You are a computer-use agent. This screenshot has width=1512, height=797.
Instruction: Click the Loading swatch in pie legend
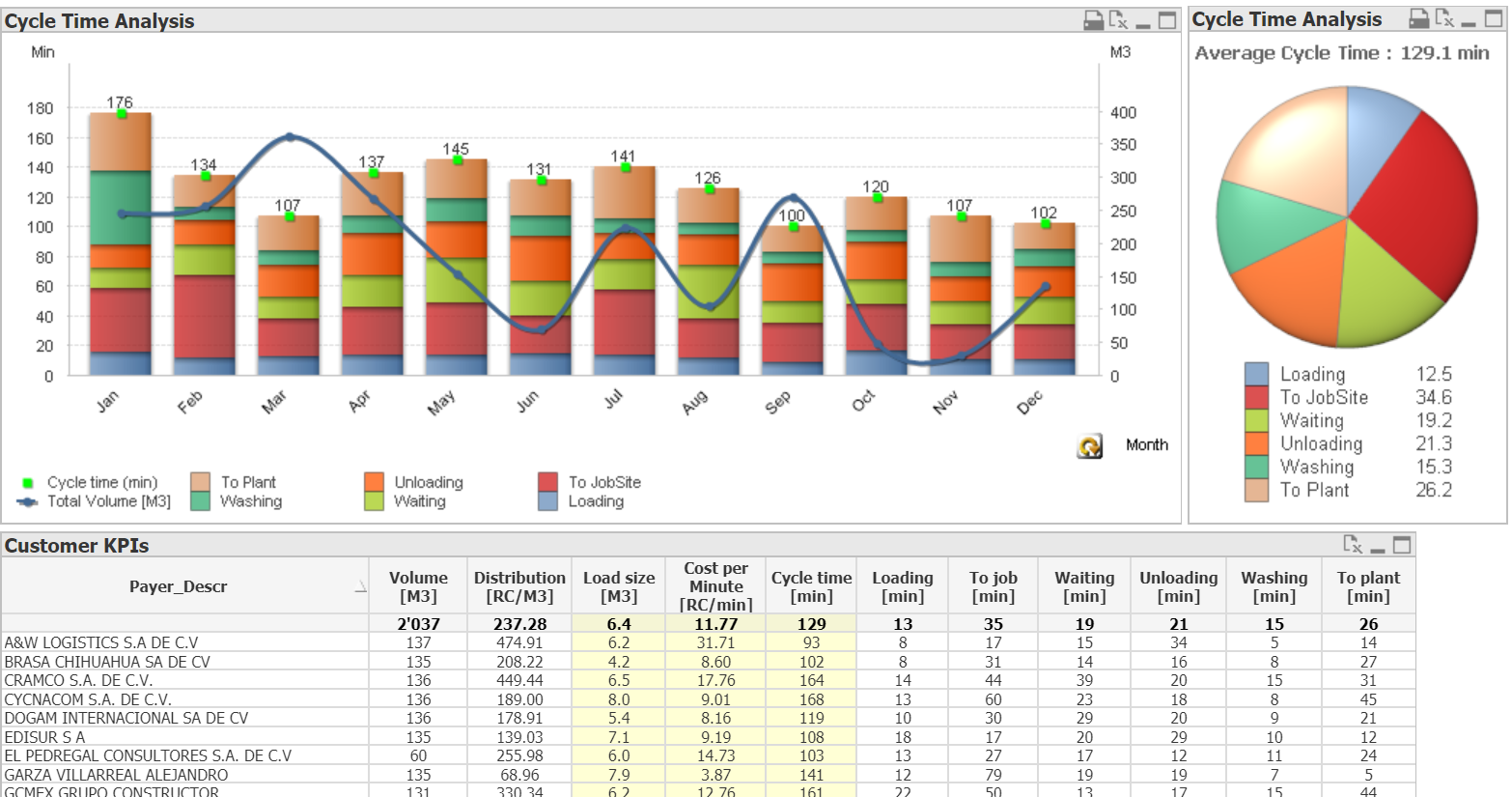(x=1256, y=374)
